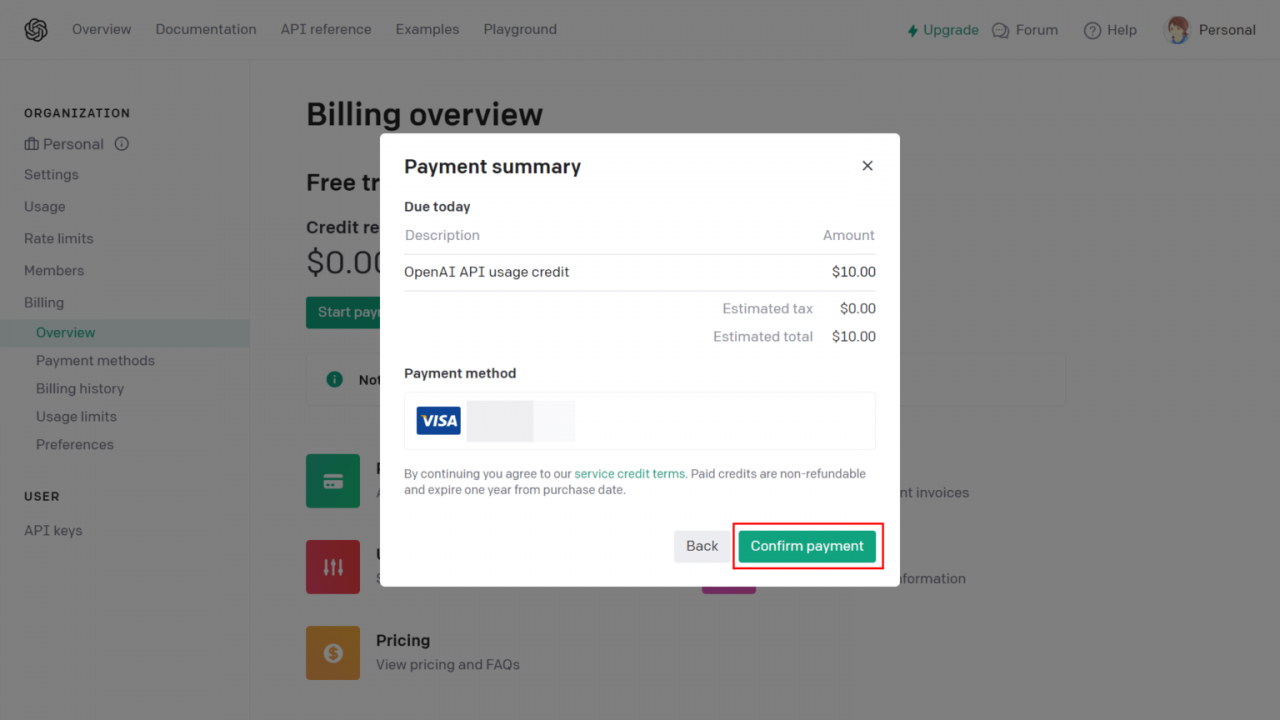Click the red usage limits sliders icon
Screen dimensions: 1280x720
[x=333, y=567]
